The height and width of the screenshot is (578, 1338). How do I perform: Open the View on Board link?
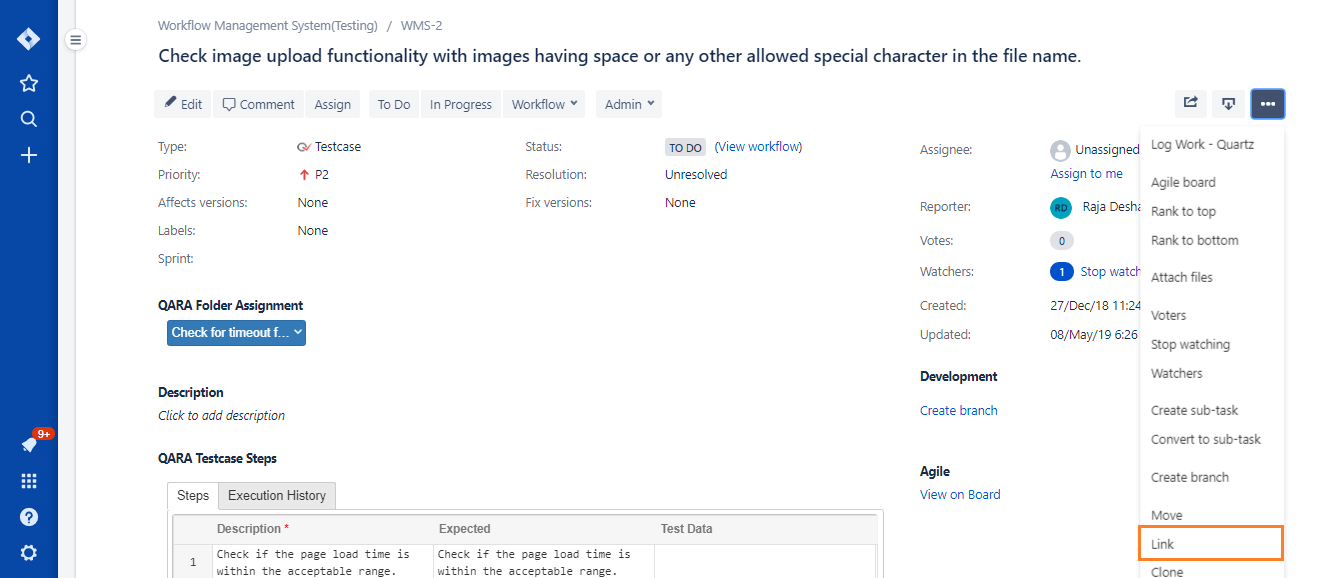point(960,495)
